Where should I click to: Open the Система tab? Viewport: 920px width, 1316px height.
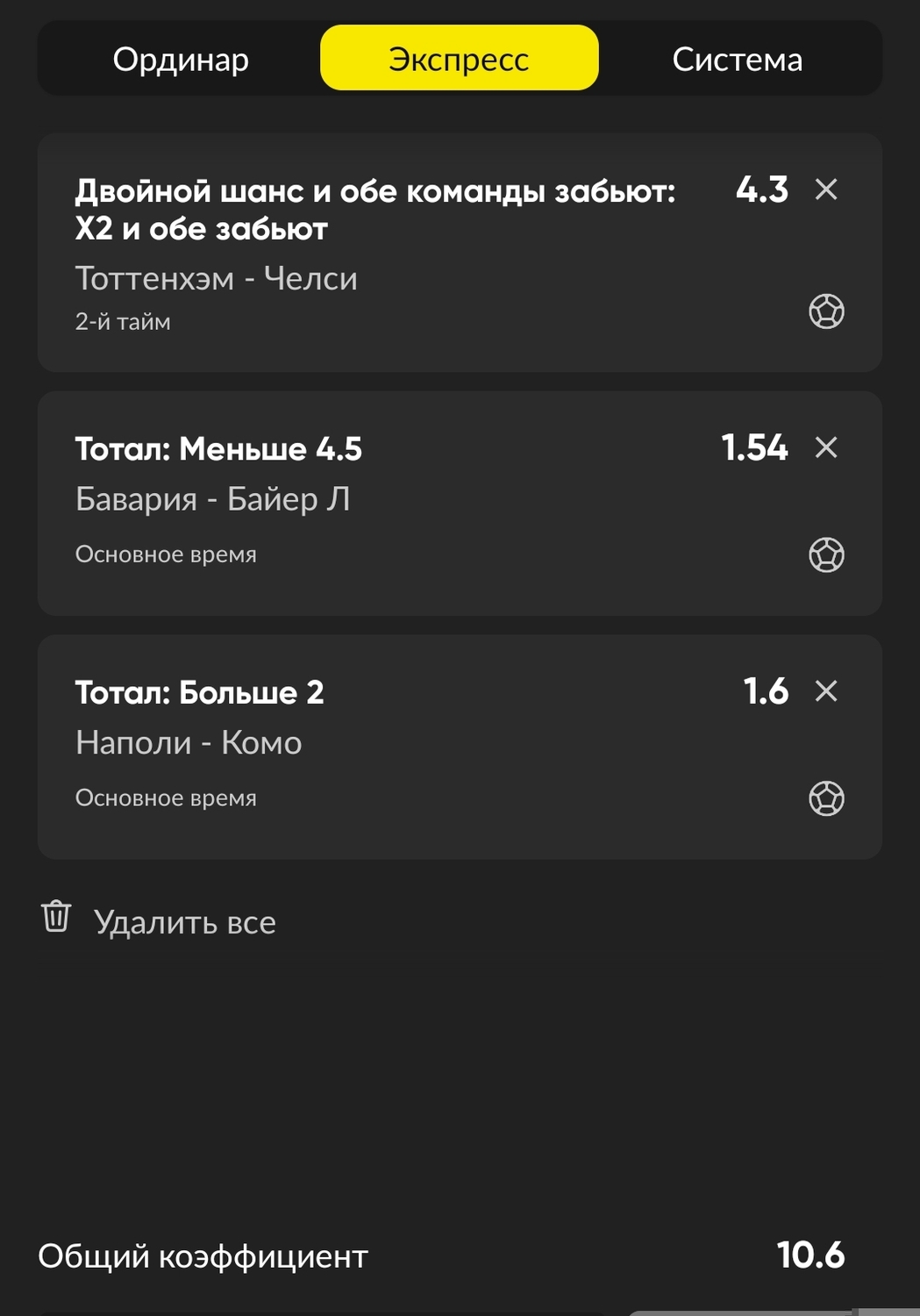(x=737, y=60)
